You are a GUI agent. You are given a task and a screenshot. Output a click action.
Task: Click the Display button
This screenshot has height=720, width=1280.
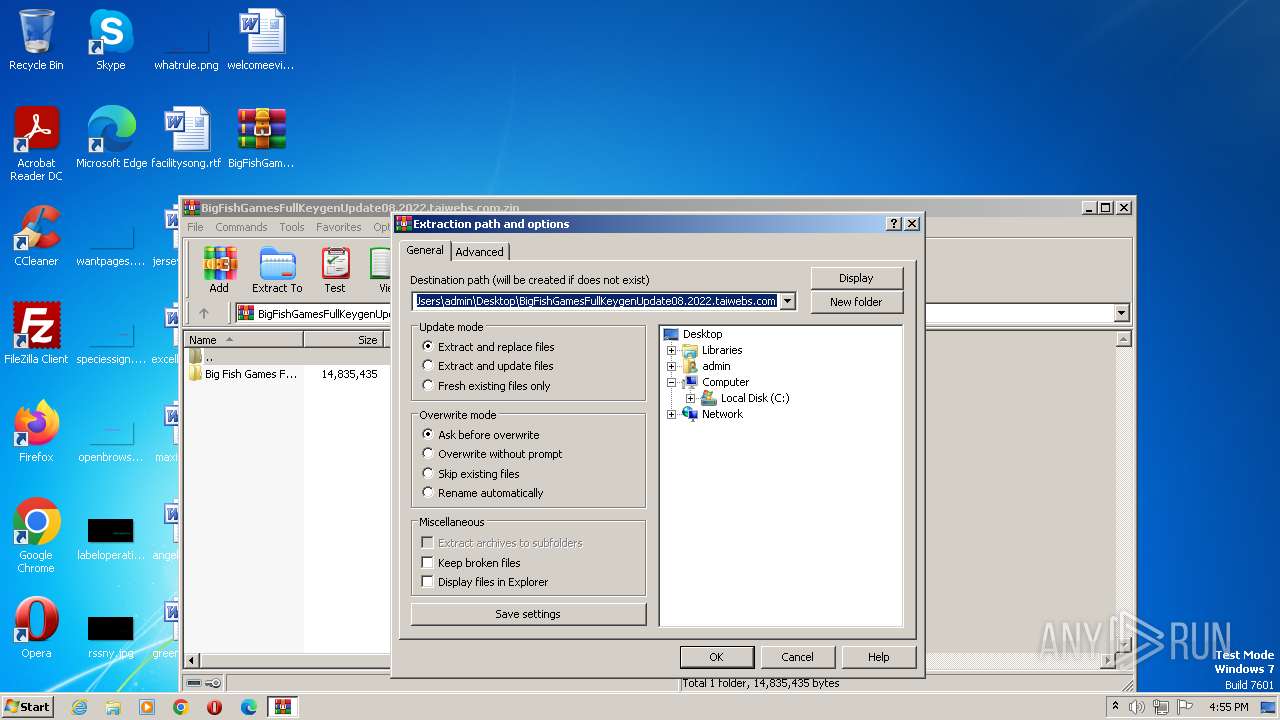(856, 278)
